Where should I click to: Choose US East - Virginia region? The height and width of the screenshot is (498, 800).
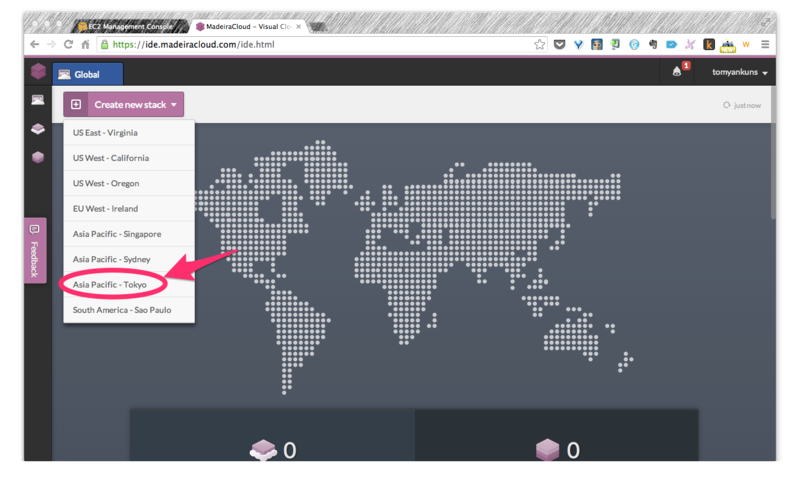click(129, 133)
